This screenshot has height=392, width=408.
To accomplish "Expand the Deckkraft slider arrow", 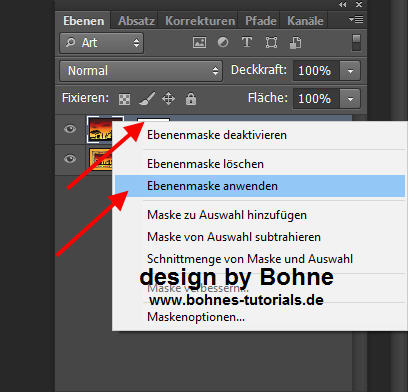I will [350, 71].
